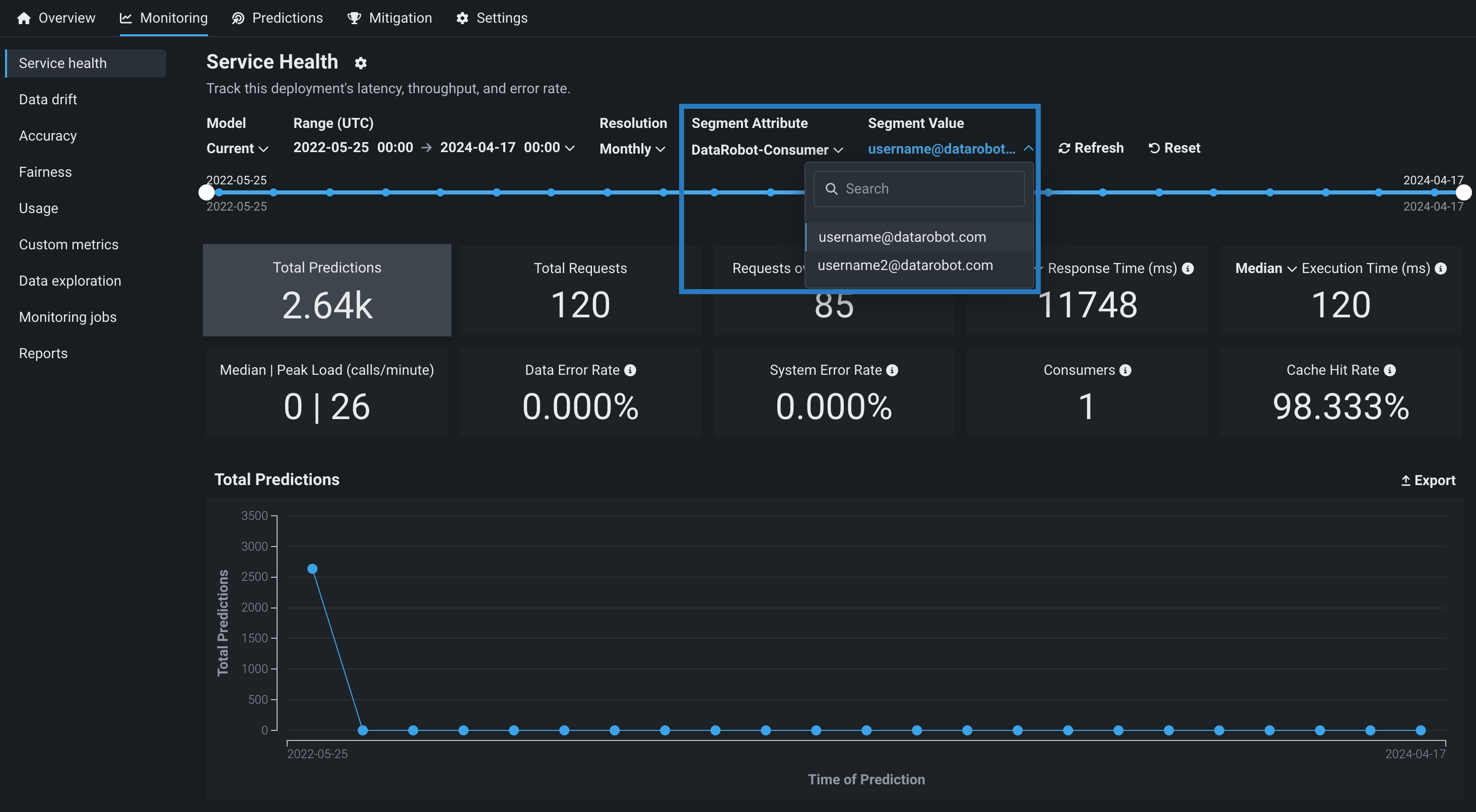Screen dimensions: 1476x812
Task: Click the Service Health settings gear icon
Action: pyautogui.click(x=360, y=63)
